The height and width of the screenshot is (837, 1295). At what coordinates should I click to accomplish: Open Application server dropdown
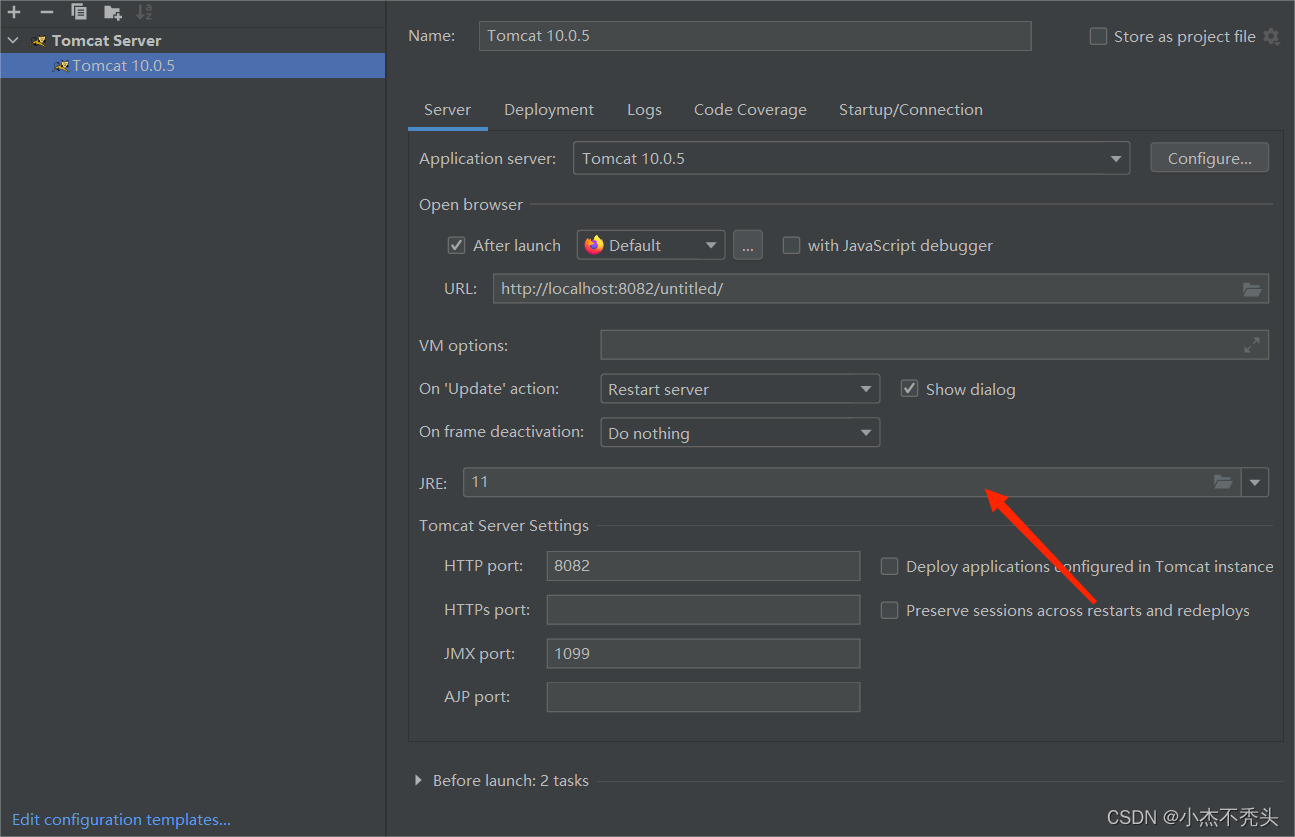(851, 158)
